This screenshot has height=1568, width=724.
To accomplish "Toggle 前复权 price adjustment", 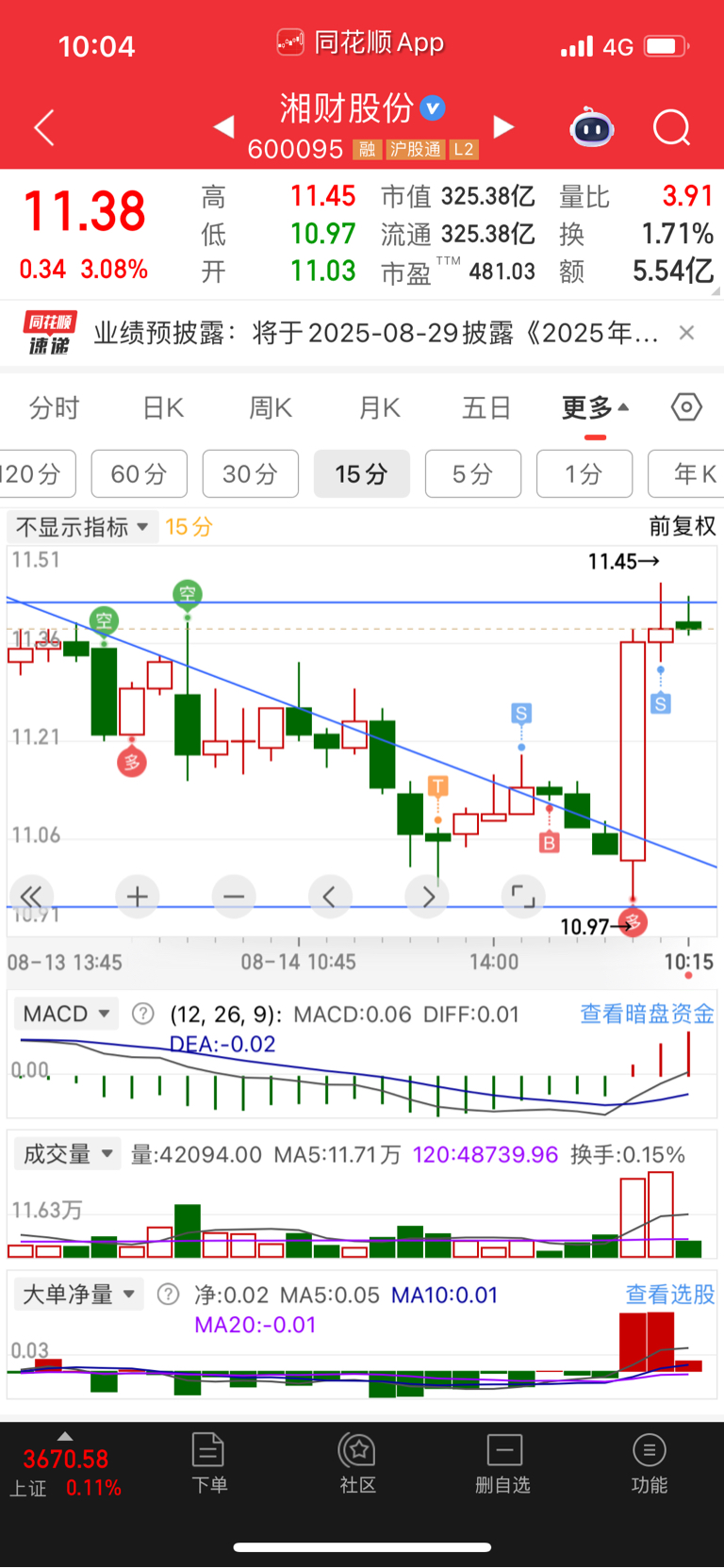I will [682, 526].
